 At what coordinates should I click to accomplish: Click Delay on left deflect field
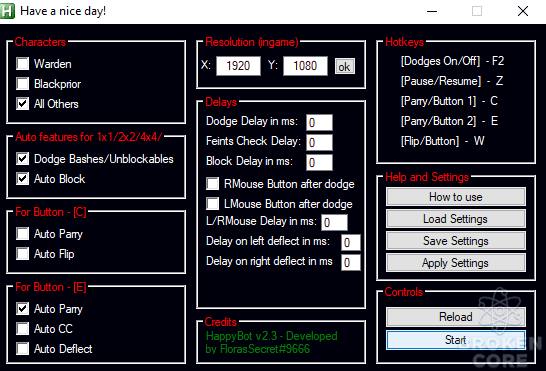(351, 243)
